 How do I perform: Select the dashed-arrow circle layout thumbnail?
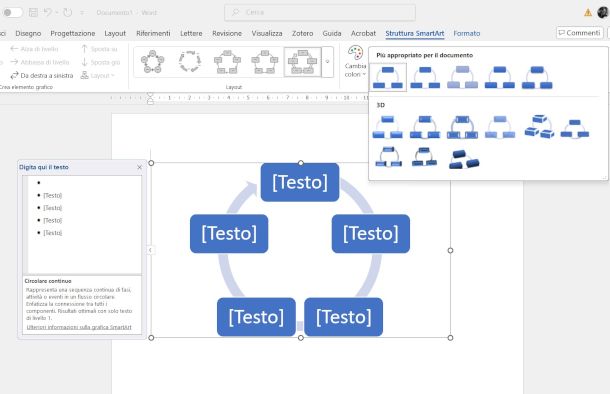[x=190, y=62]
